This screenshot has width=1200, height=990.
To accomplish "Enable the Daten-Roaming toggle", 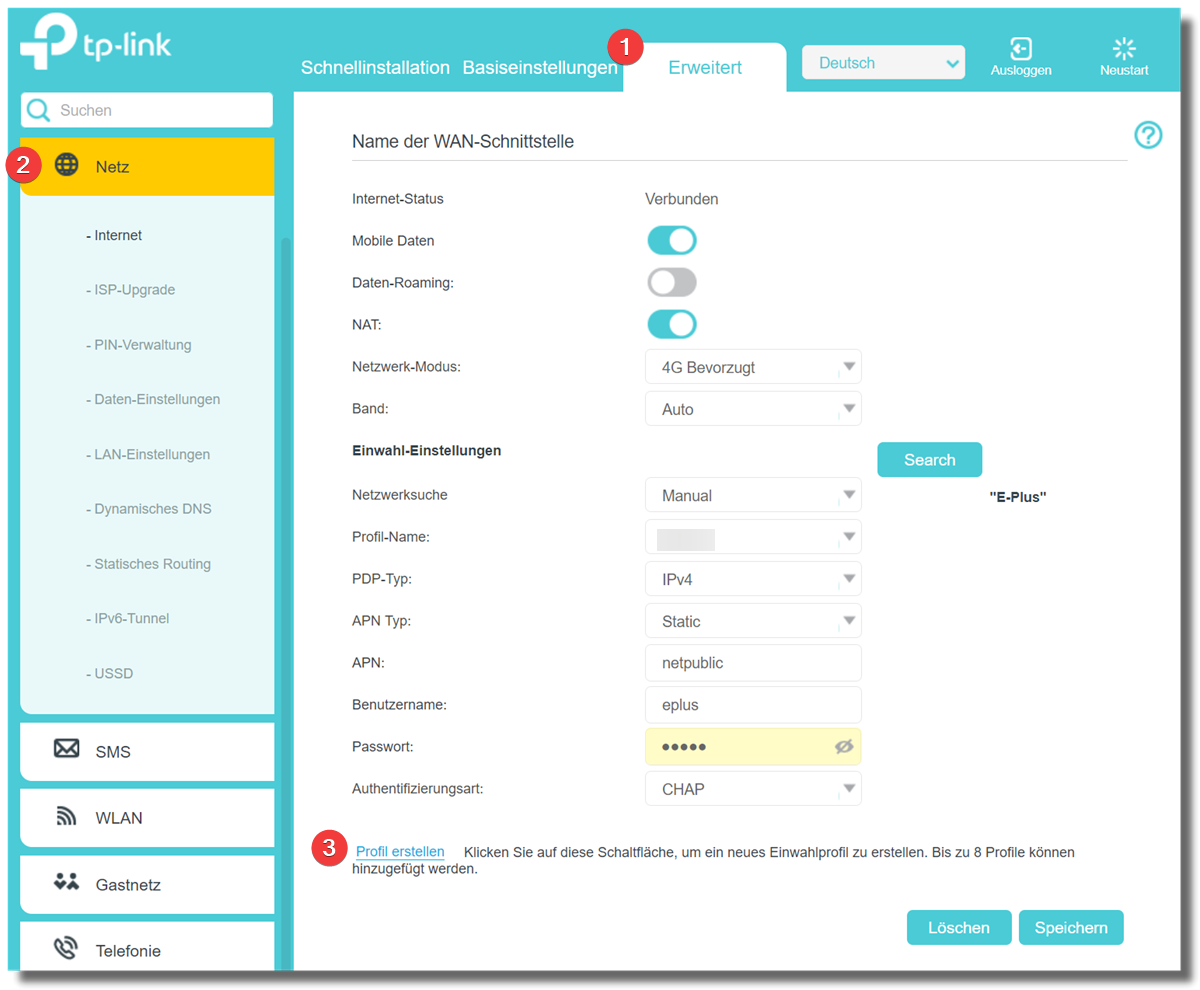I will [672, 283].
